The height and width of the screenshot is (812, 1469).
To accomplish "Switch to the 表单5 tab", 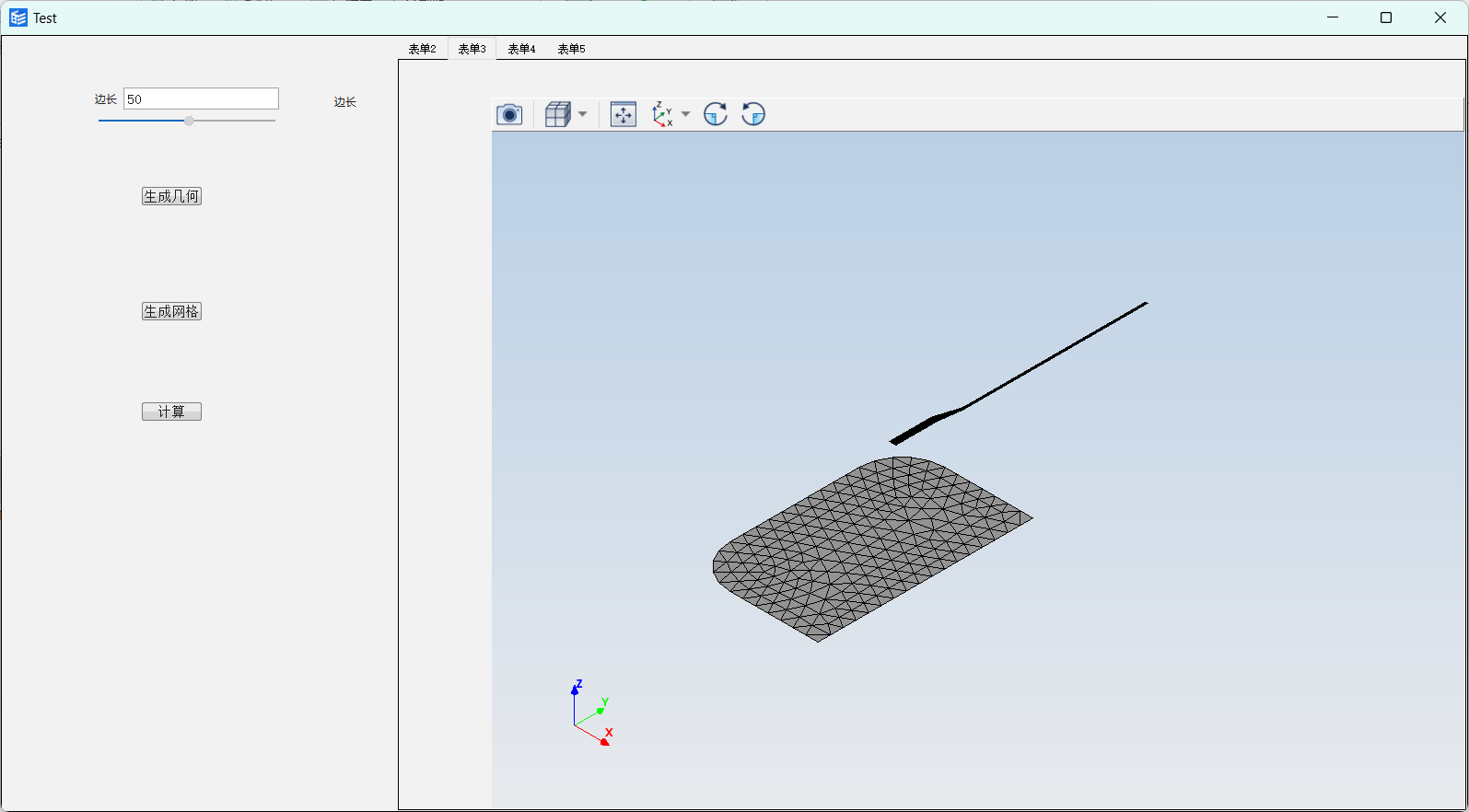I will [572, 49].
